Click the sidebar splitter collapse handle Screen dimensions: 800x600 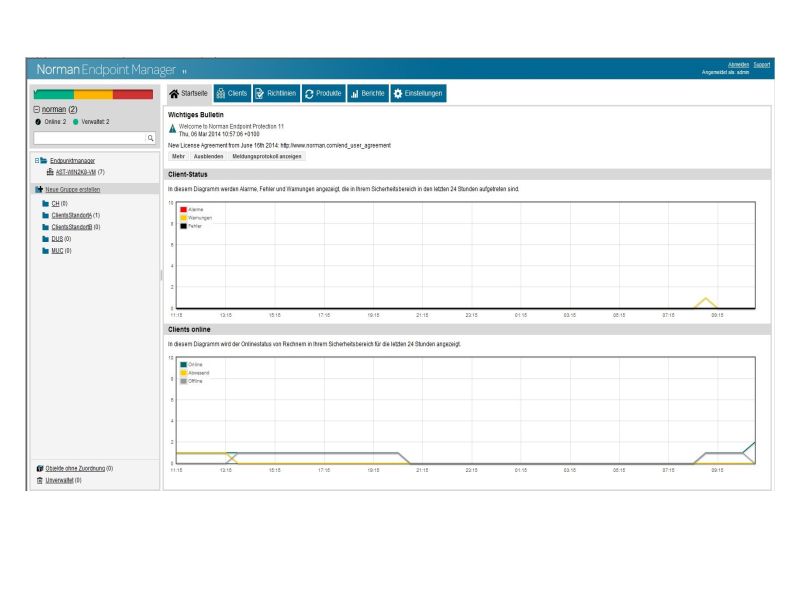tap(161, 276)
